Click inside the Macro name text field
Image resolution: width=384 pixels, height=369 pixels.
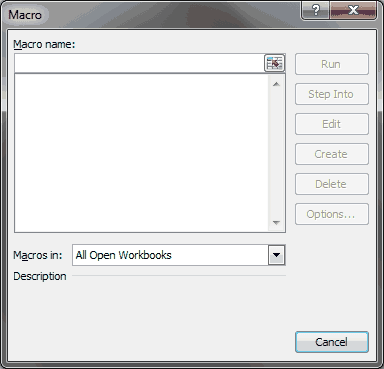click(x=139, y=63)
